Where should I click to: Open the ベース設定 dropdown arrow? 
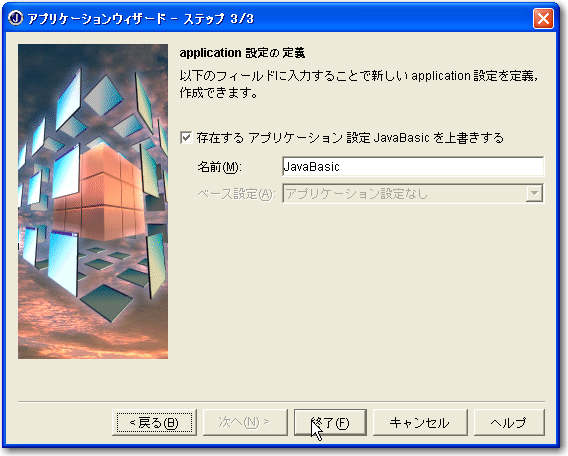[534, 194]
